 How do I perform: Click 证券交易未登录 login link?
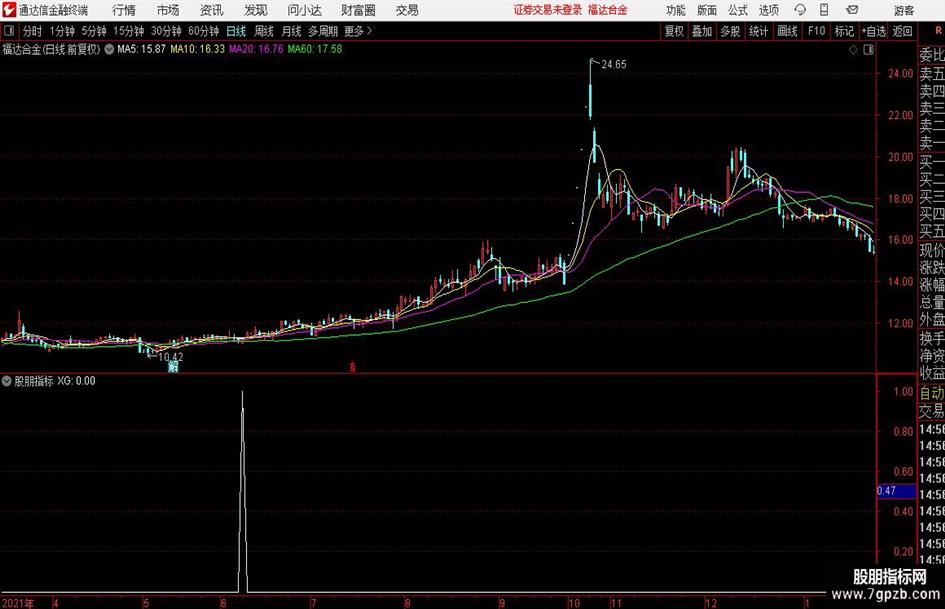tap(548, 10)
